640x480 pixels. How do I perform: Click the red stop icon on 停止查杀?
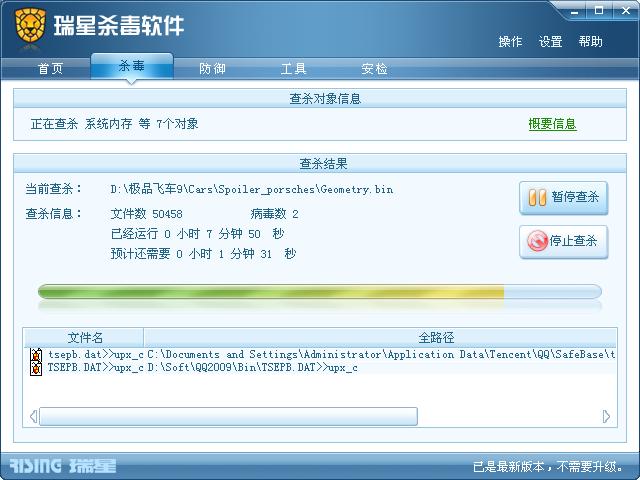(537, 241)
